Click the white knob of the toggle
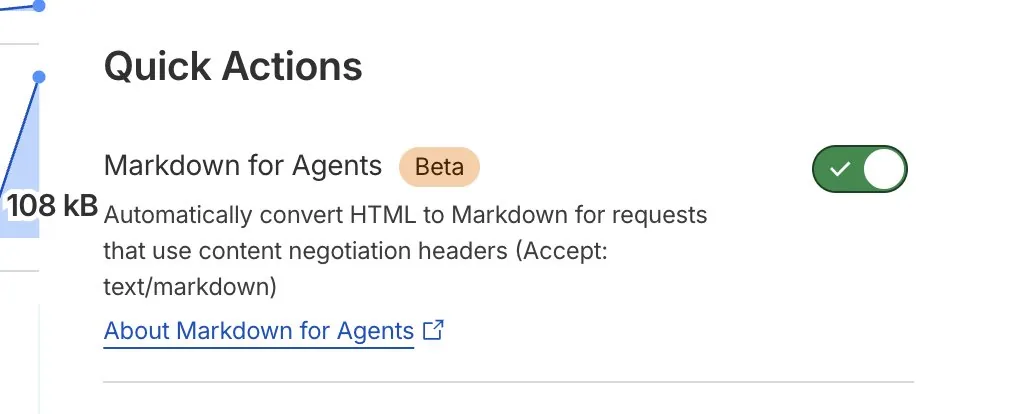The width and height of the screenshot is (1016, 414). tap(884, 169)
